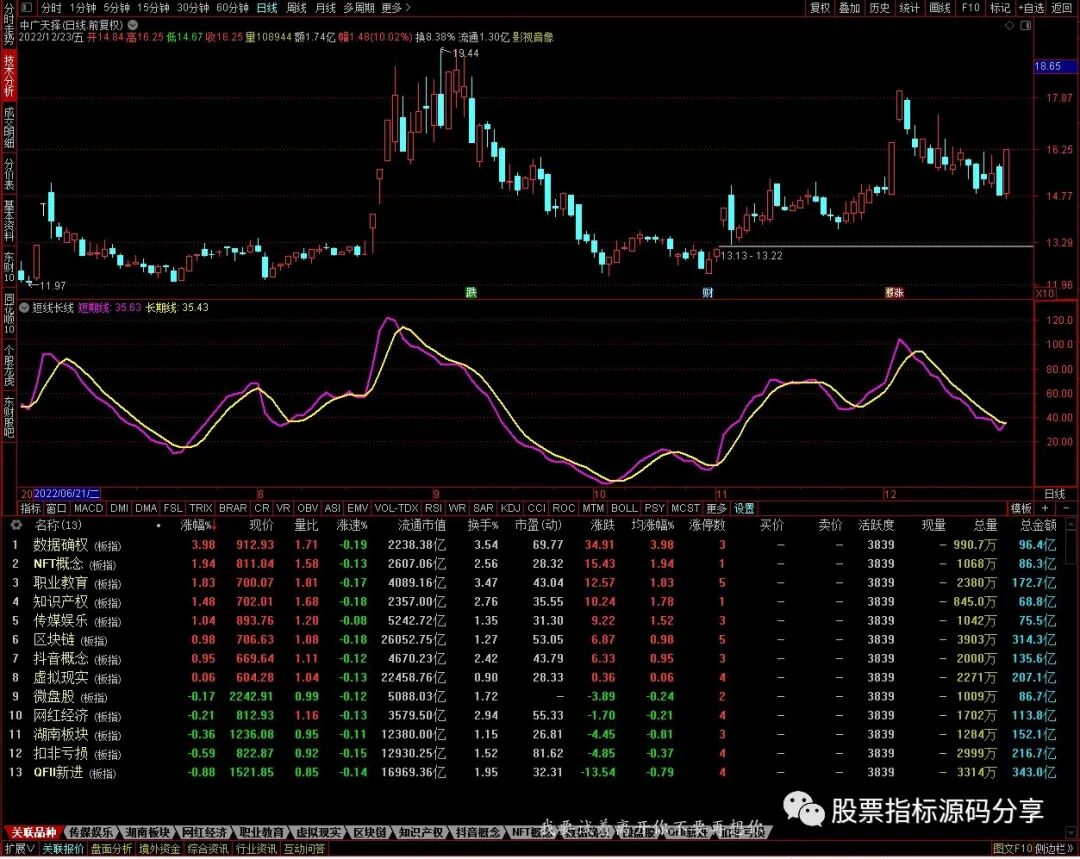This screenshot has height=859, width=1080.
Task: Click the 财 marker below the candlesticks
Action: (707, 293)
